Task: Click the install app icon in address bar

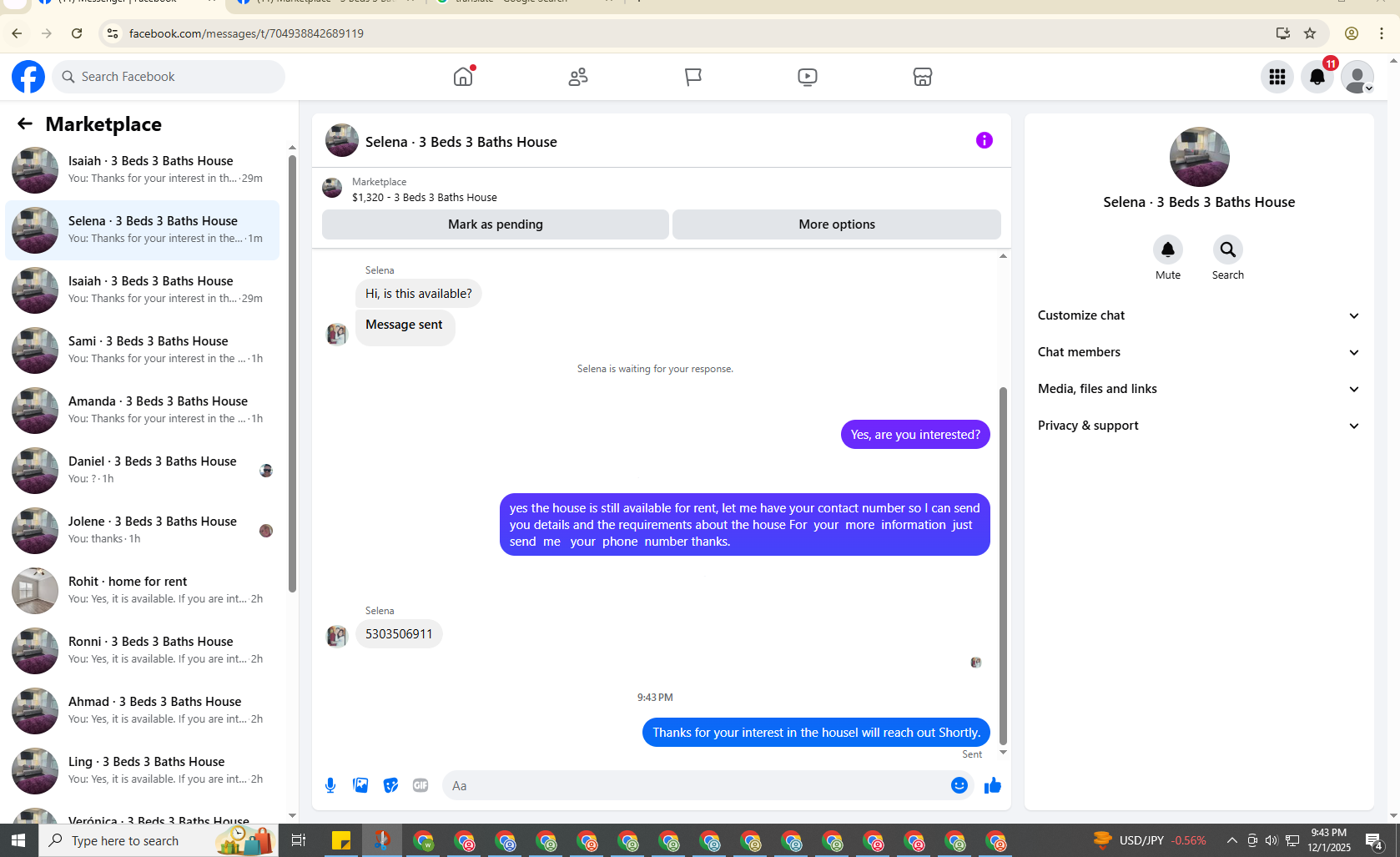Action: pyautogui.click(x=1283, y=33)
